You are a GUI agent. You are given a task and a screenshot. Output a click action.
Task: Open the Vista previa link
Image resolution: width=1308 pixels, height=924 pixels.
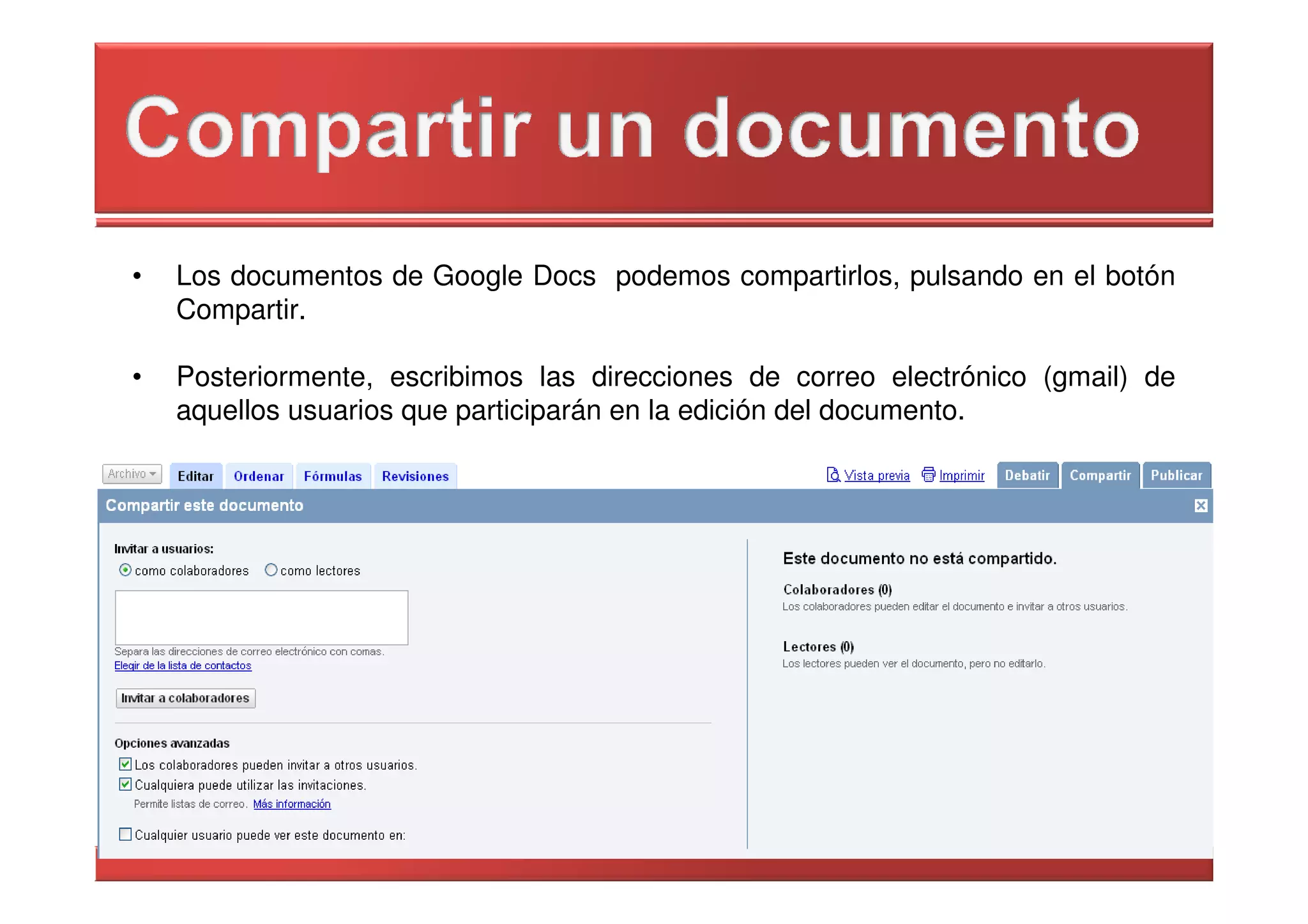pos(877,475)
